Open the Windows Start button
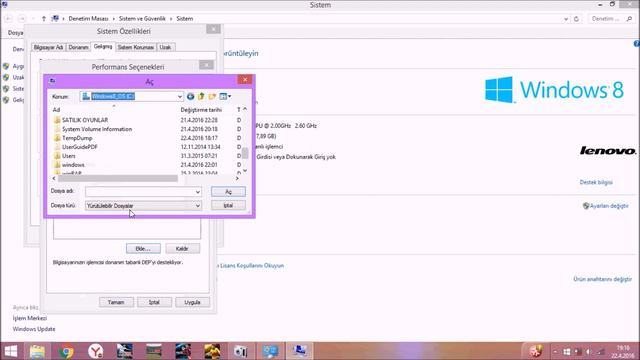The width and height of the screenshot is (640, 360). (x=11, y=351)
